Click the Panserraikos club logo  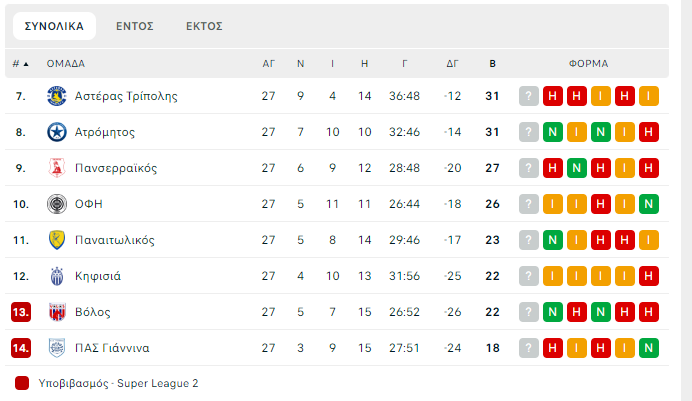click(x=56, y=168)
